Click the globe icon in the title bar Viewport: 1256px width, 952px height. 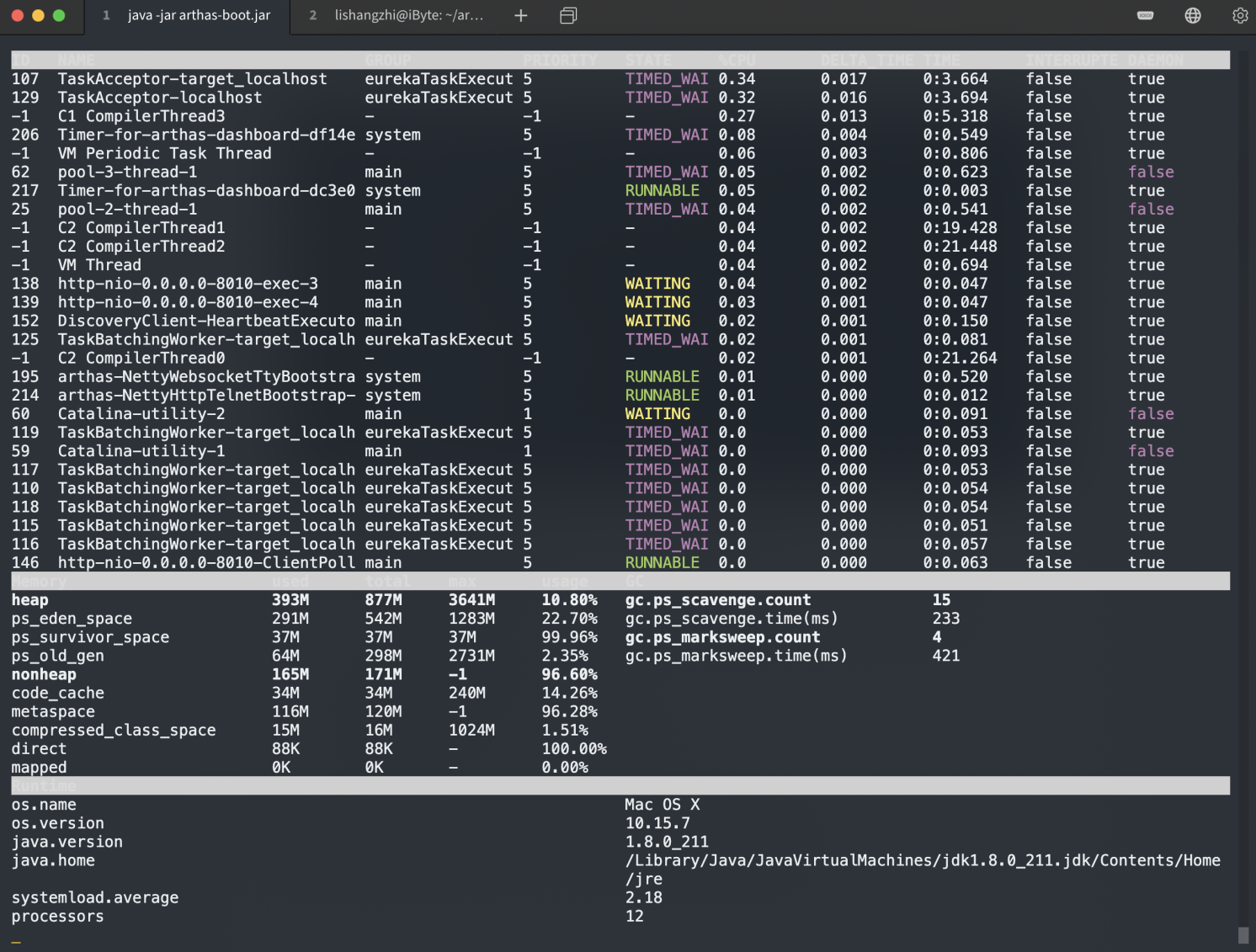coord(1193,15)
